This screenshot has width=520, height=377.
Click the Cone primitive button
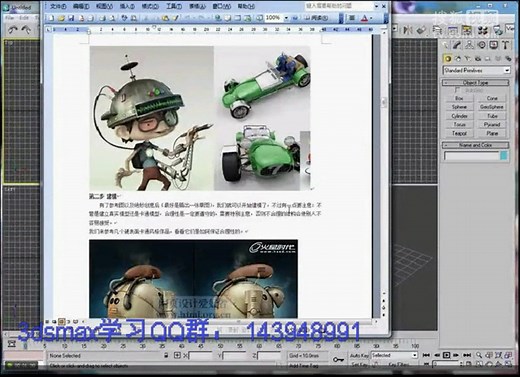[x=492, y=98]
